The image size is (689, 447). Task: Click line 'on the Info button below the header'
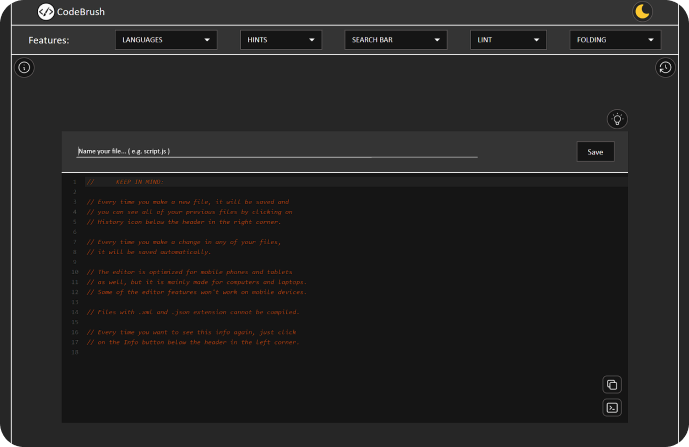[x=193, y=342]
